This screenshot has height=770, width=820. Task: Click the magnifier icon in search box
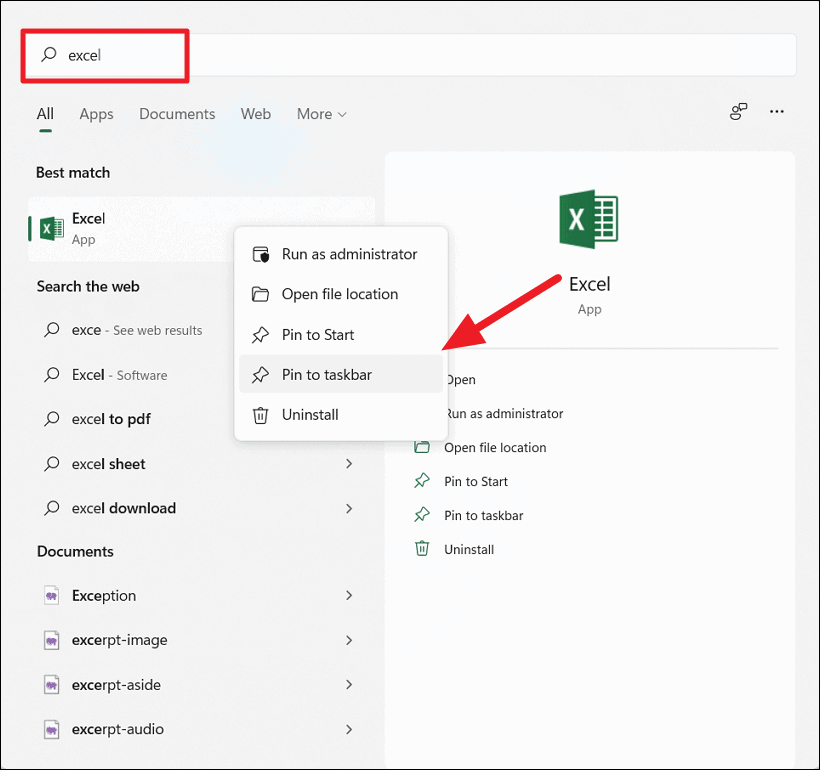point(49,54)
